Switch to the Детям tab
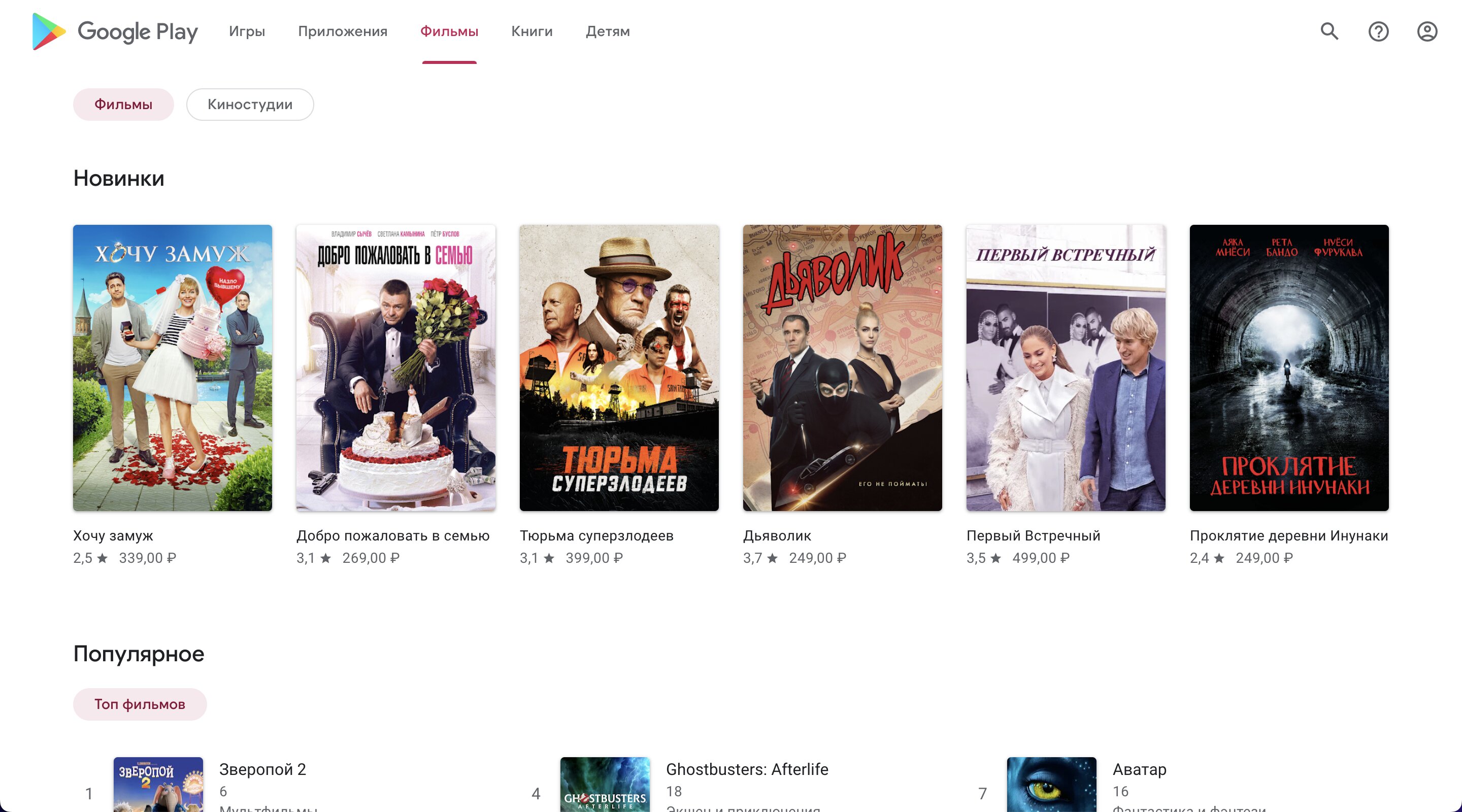This screenshot has width=1462, height=812. pyautogui.click(x=608, y=31)
